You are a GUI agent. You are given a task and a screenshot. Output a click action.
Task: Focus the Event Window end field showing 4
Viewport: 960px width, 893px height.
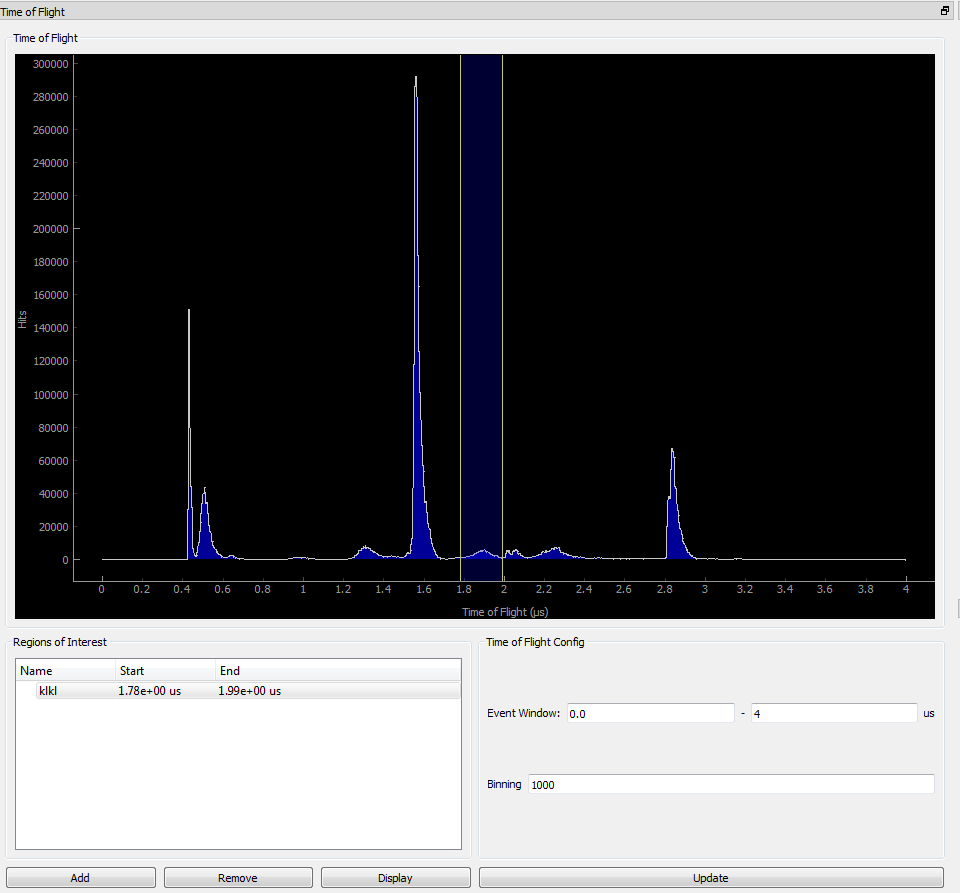[x=833, y=713]
